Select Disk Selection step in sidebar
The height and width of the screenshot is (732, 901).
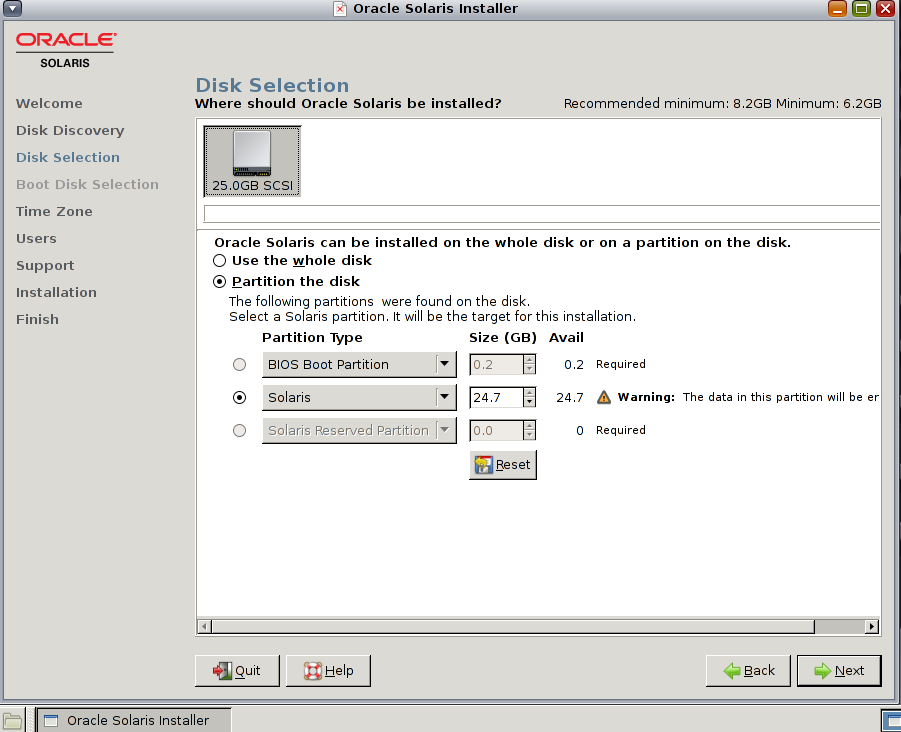click(x=68, y=157)
